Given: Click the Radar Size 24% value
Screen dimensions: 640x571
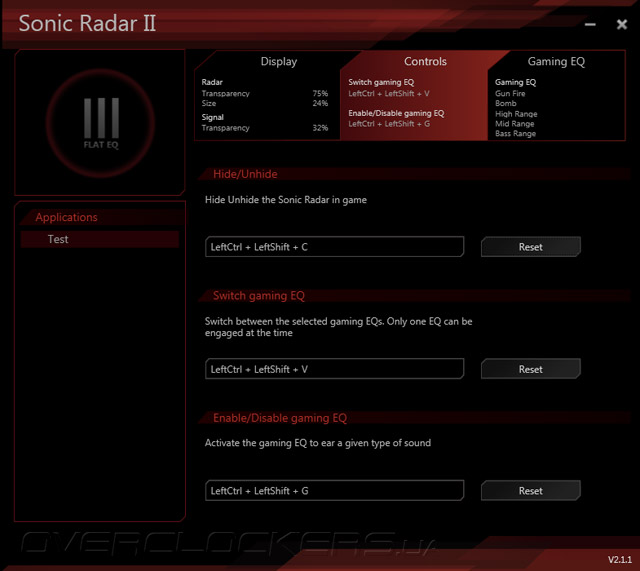Looking at the screenshot, I should tap(320, 103).
